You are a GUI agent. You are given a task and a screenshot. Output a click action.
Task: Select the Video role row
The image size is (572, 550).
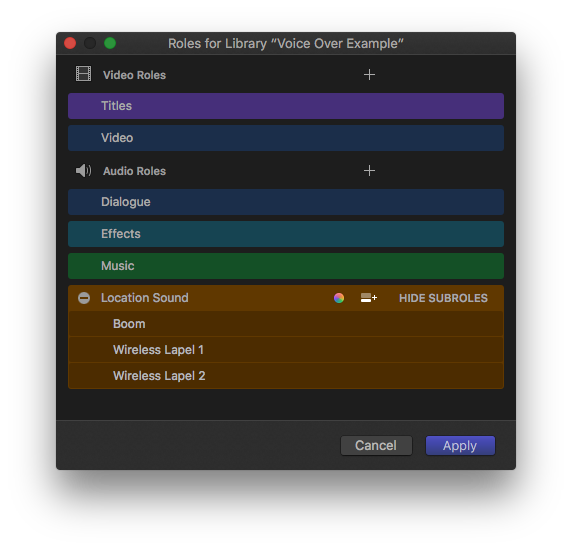tap(286, 138)
